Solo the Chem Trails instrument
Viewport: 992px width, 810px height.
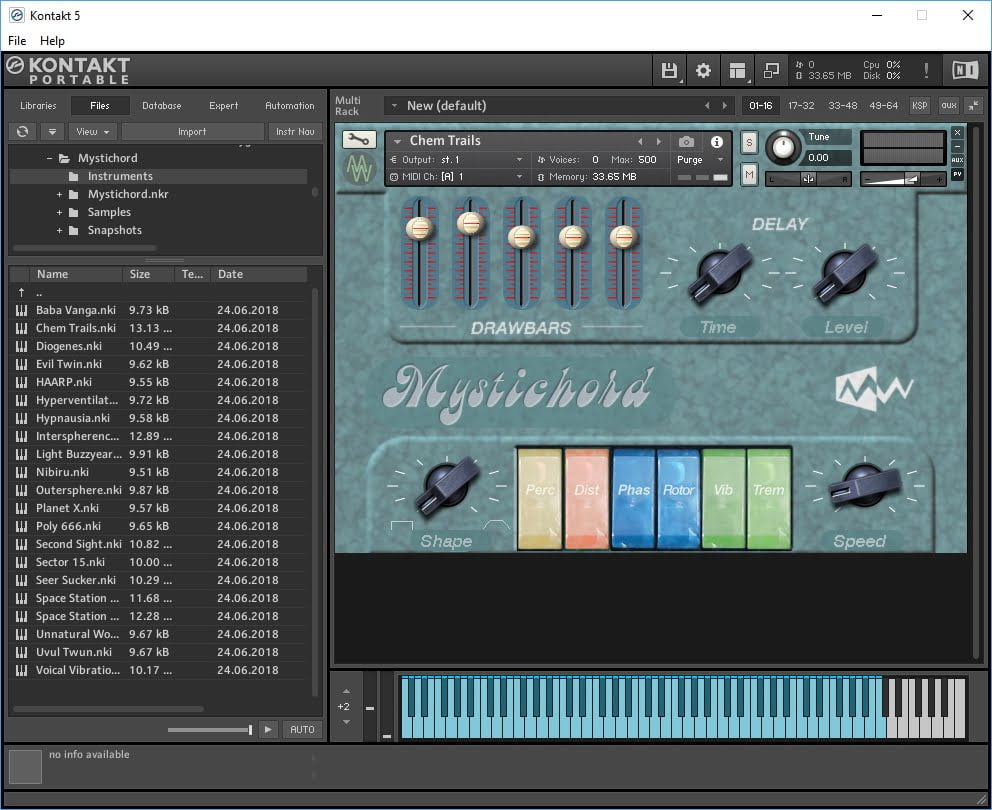point(749,142)
